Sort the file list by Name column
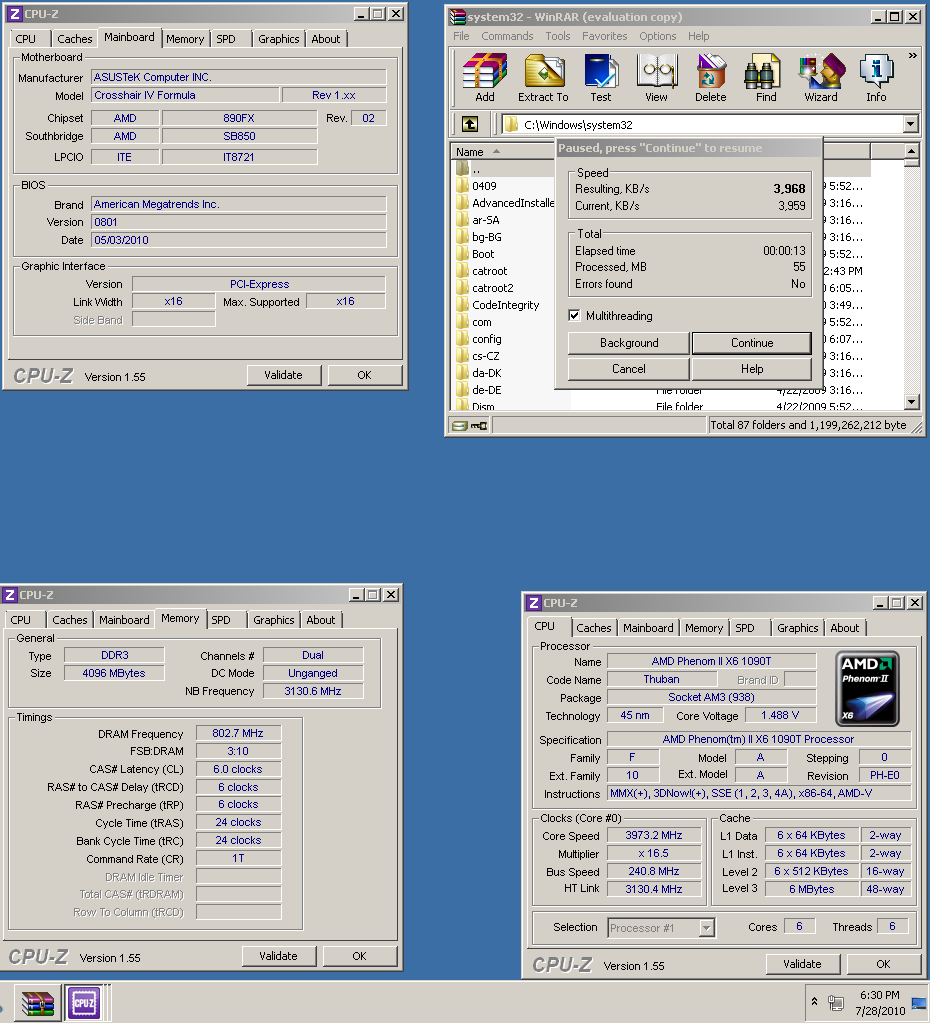This screenshot has height=1023, width=930. (x=503, y=151)
